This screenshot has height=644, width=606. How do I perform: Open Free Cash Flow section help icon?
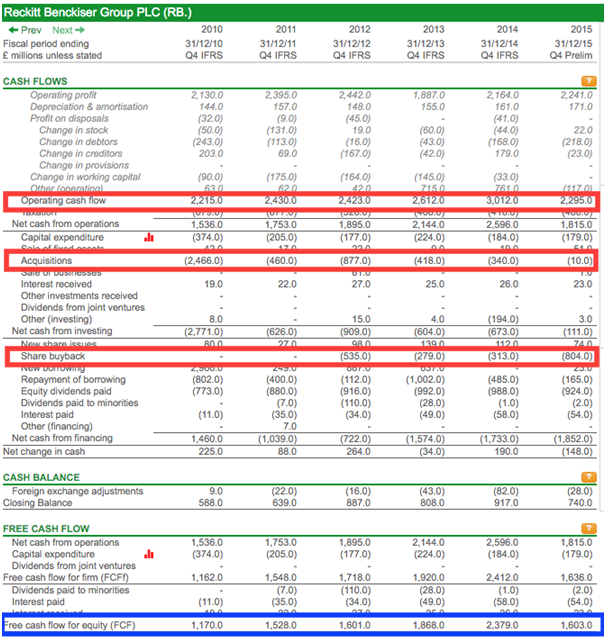[589, 528]
